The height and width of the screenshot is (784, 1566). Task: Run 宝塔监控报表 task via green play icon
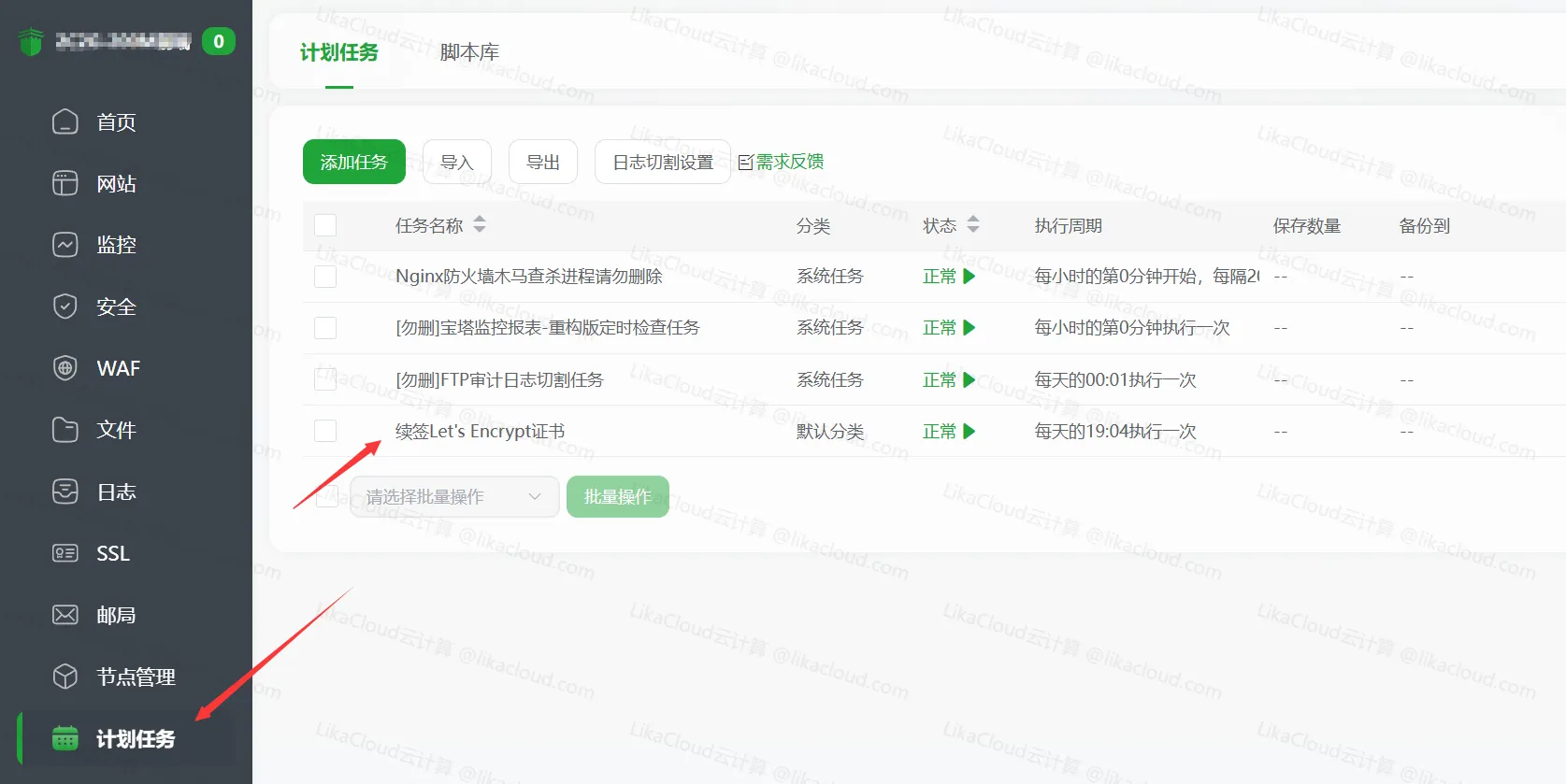[970, 328]
